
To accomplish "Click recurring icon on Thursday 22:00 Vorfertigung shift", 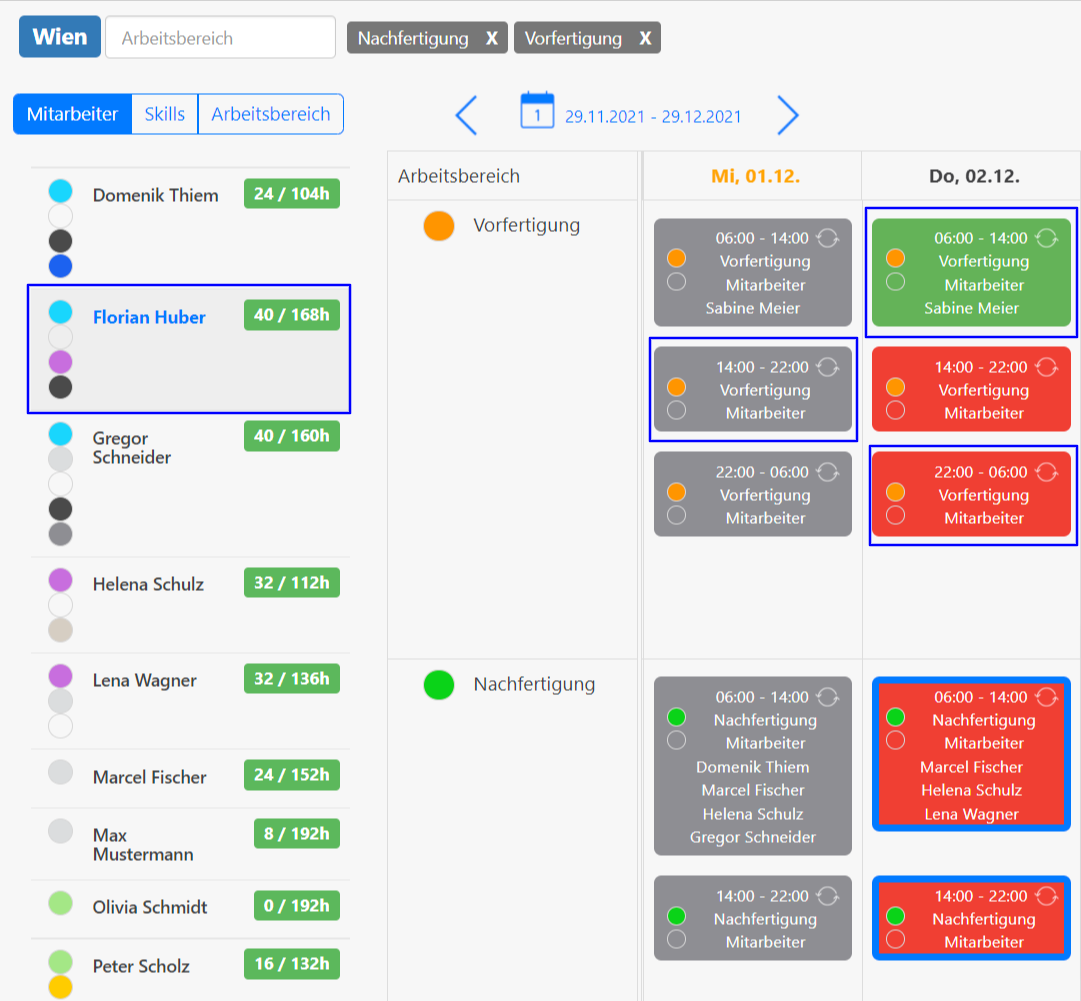I will (x=1046, y=472).
